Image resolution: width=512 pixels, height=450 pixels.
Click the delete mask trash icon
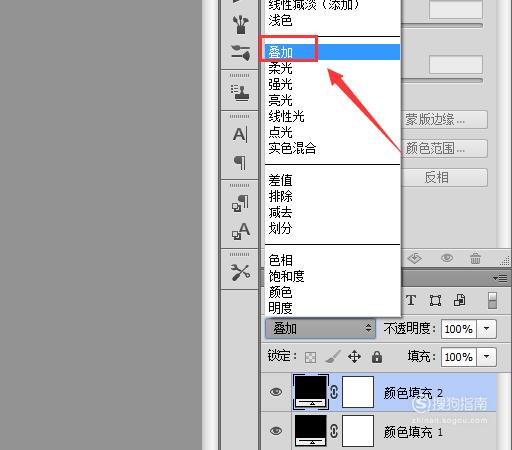(x=475, y=258)
